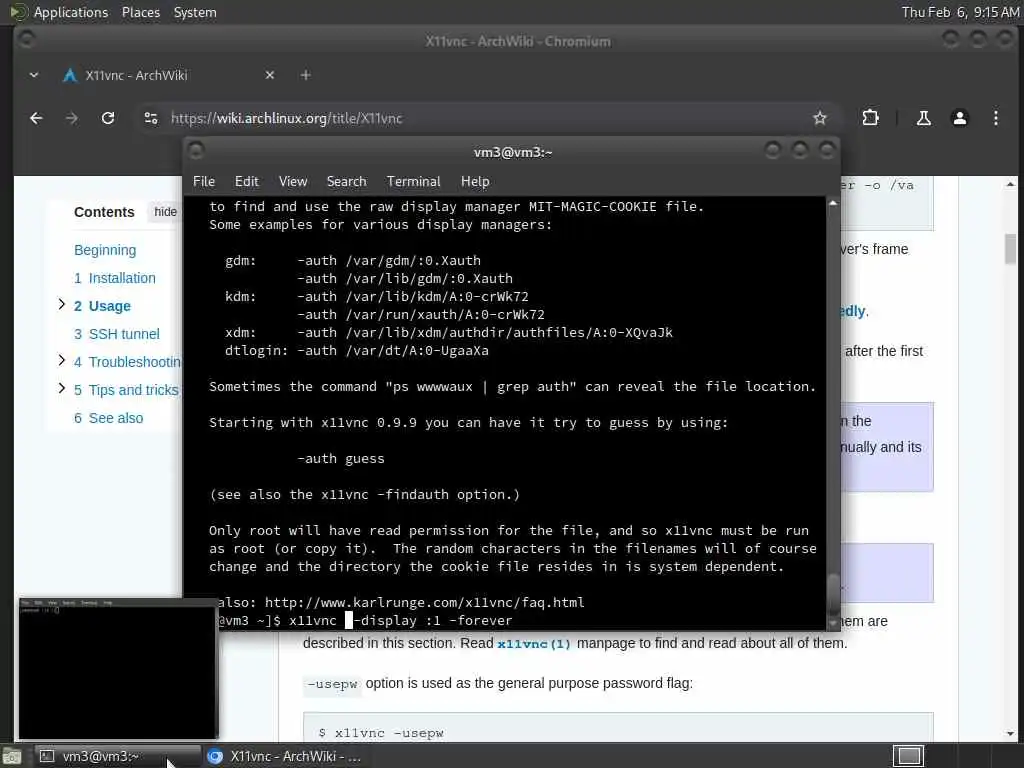This screenshot has width=1024, height=768.
Task: Open the terminal View menu
Action: [293, 182]
